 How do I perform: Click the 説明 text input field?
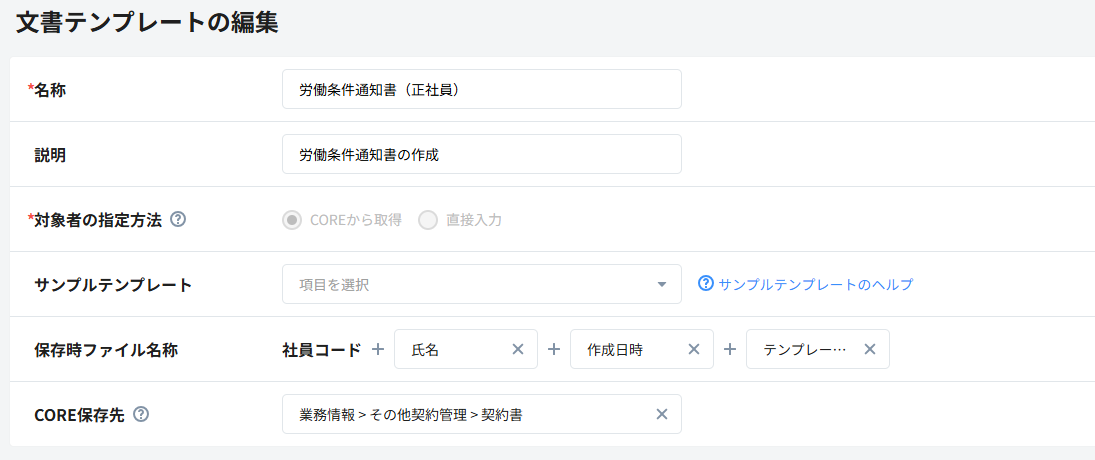[481, 154]
